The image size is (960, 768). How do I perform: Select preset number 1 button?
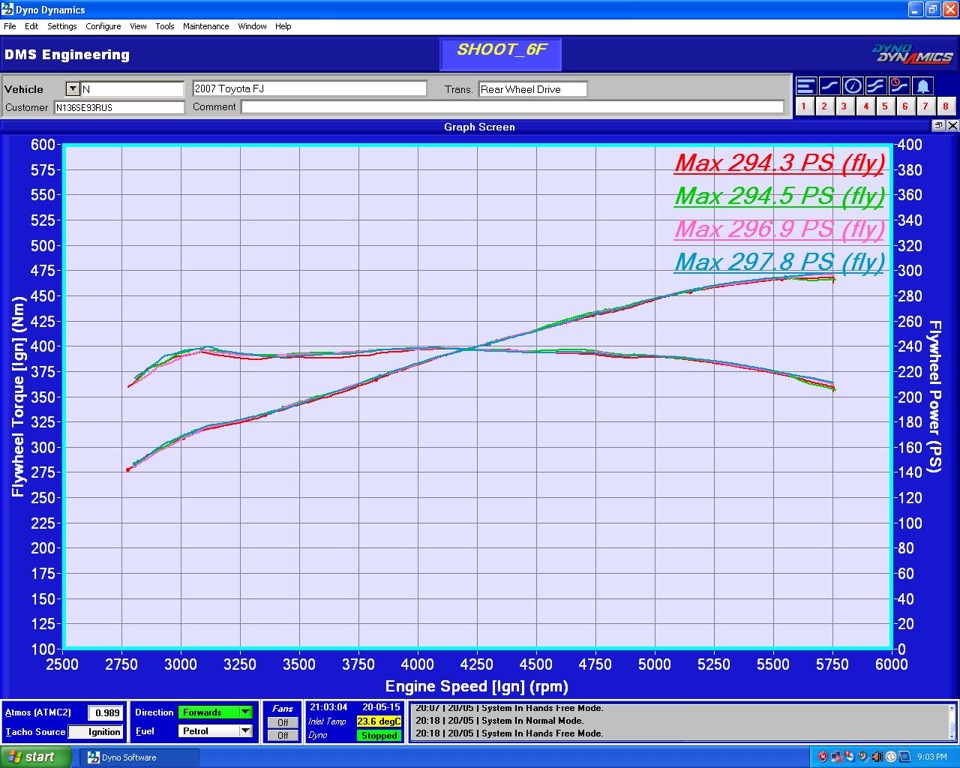(x=804, y=106)
